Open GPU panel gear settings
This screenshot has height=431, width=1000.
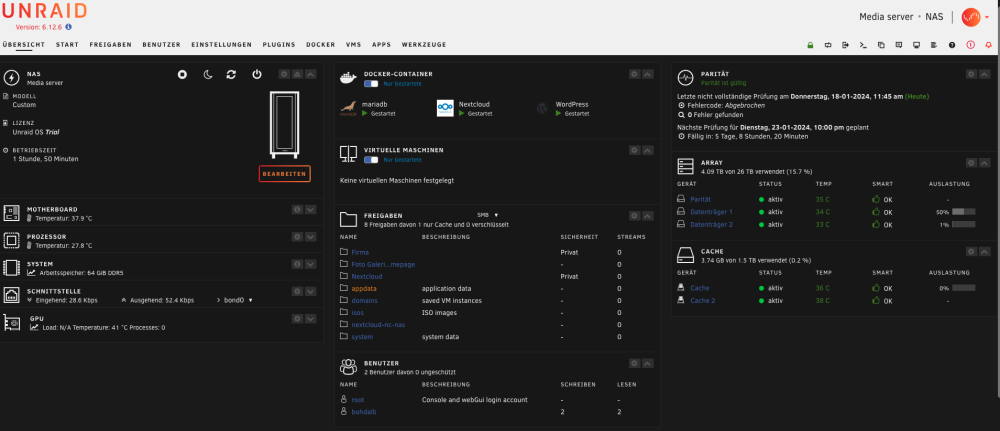[297, 318]
